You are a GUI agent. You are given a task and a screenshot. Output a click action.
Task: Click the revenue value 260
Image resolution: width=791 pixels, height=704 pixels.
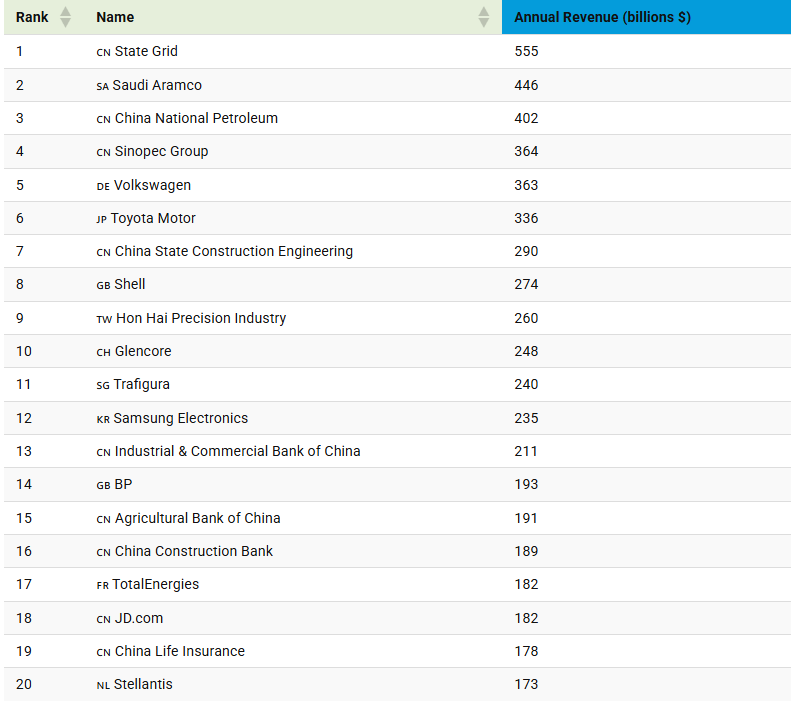(526, 318)
